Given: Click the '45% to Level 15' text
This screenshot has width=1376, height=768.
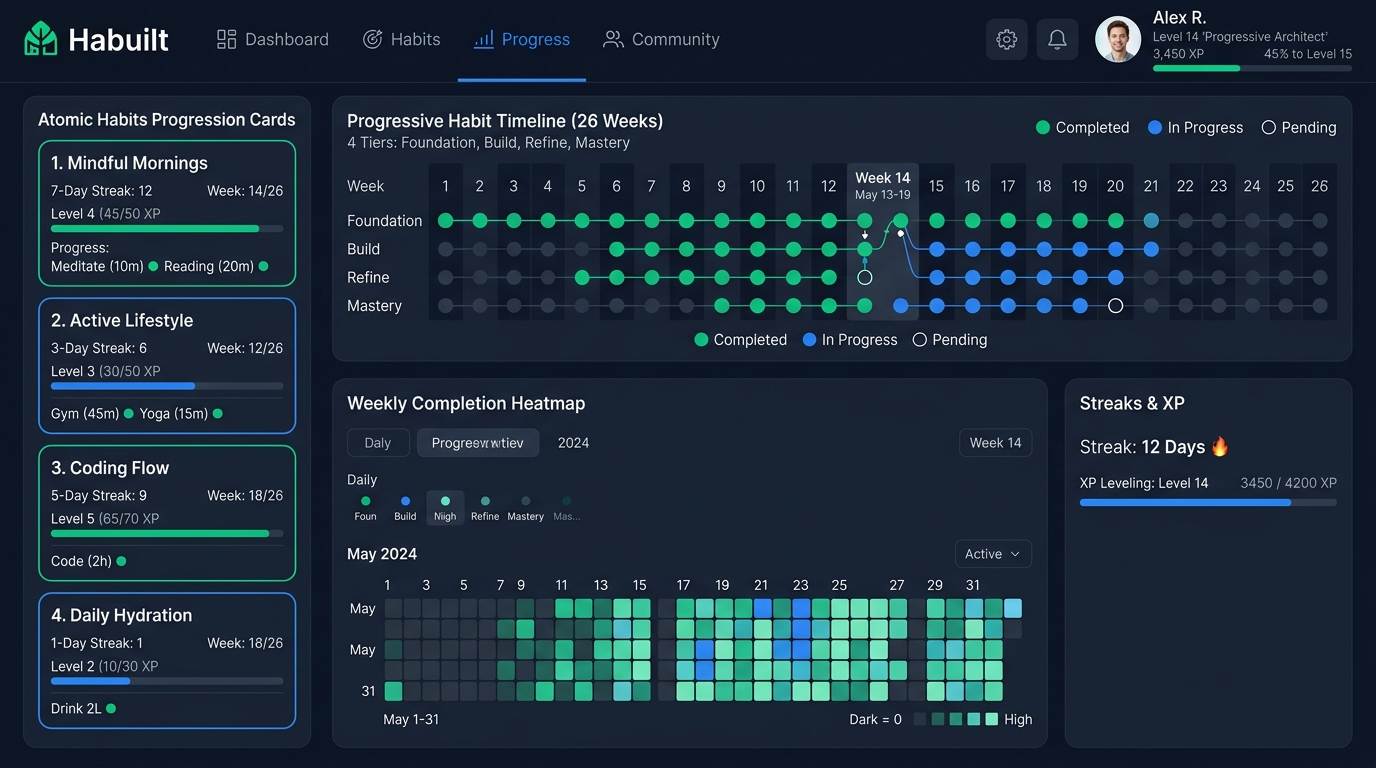Looking at the screenshot, I should click(x=1308, y=54).
